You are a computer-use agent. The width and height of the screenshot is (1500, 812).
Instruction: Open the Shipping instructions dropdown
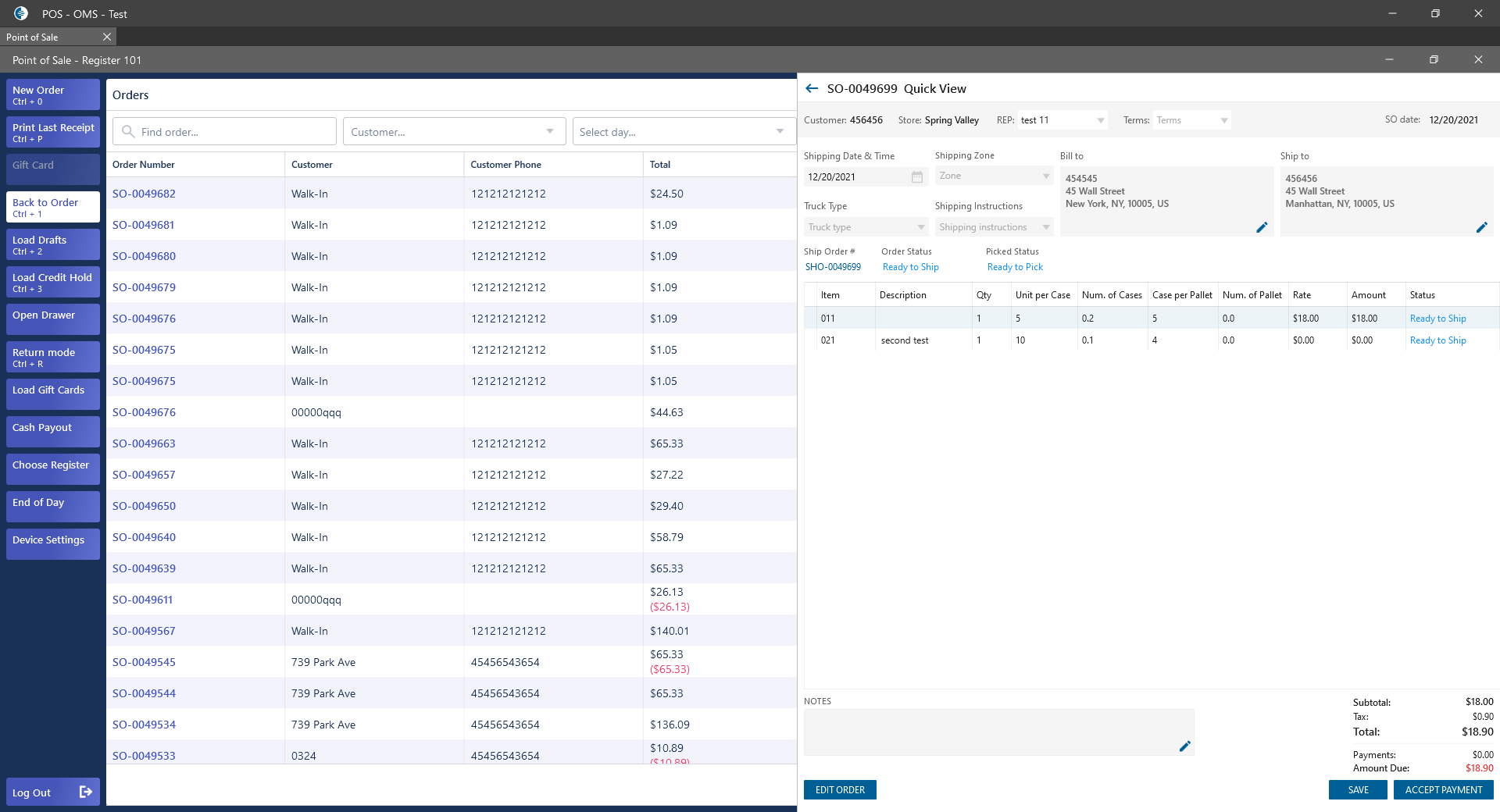pyautogui.click(x=1046, y=227)
